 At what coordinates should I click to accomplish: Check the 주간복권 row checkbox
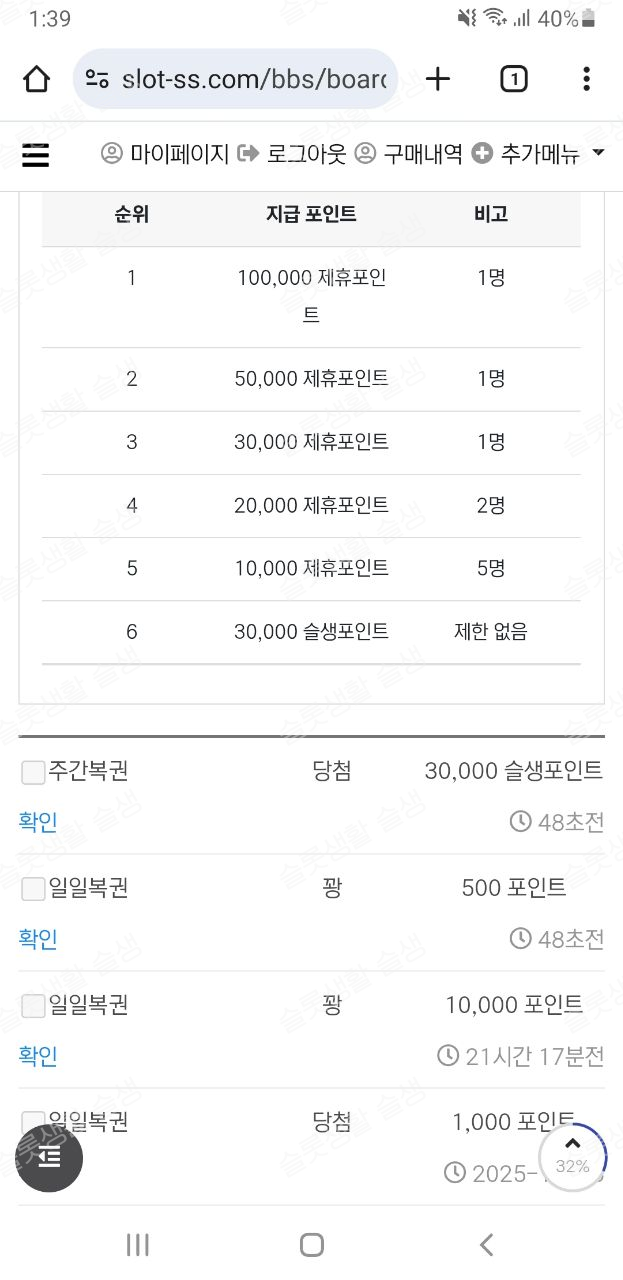click(33, 772)
